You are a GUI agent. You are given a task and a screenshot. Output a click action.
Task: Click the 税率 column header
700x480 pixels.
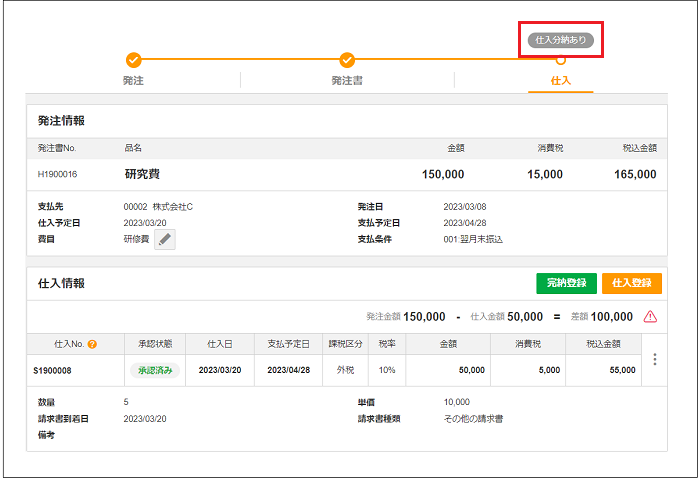(x=388, y=344)
